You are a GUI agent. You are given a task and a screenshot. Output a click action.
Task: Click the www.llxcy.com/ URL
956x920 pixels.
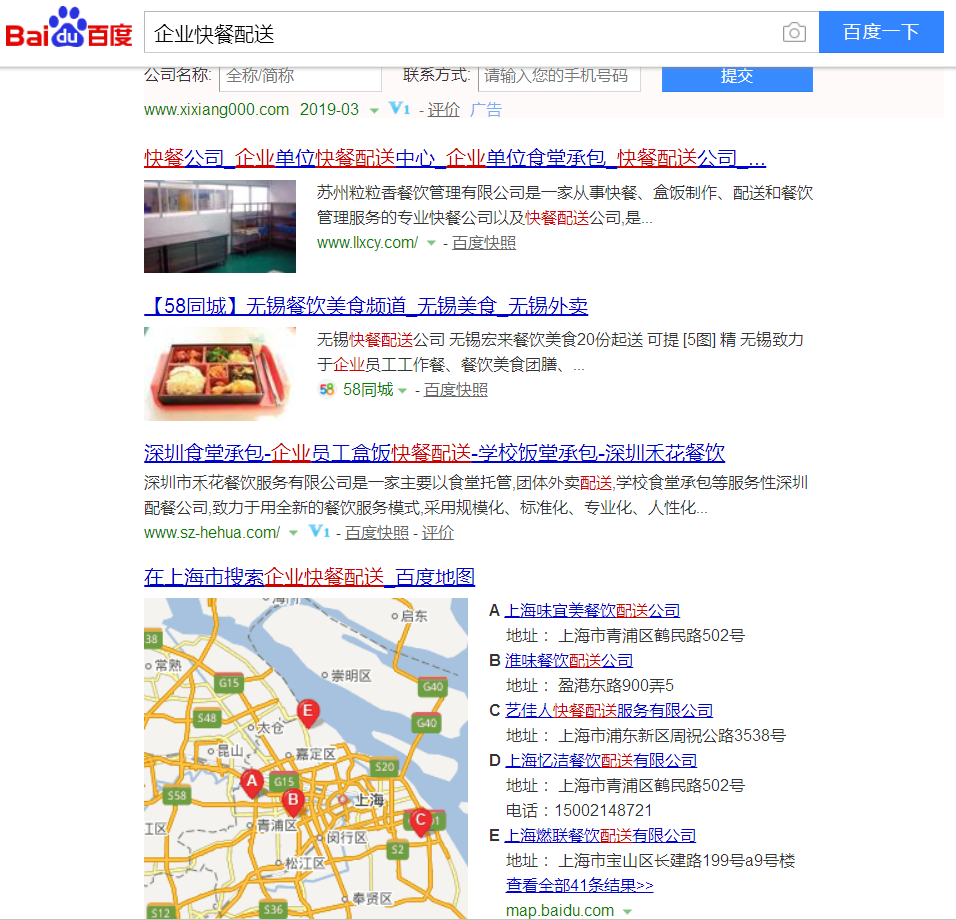[368, 243]
